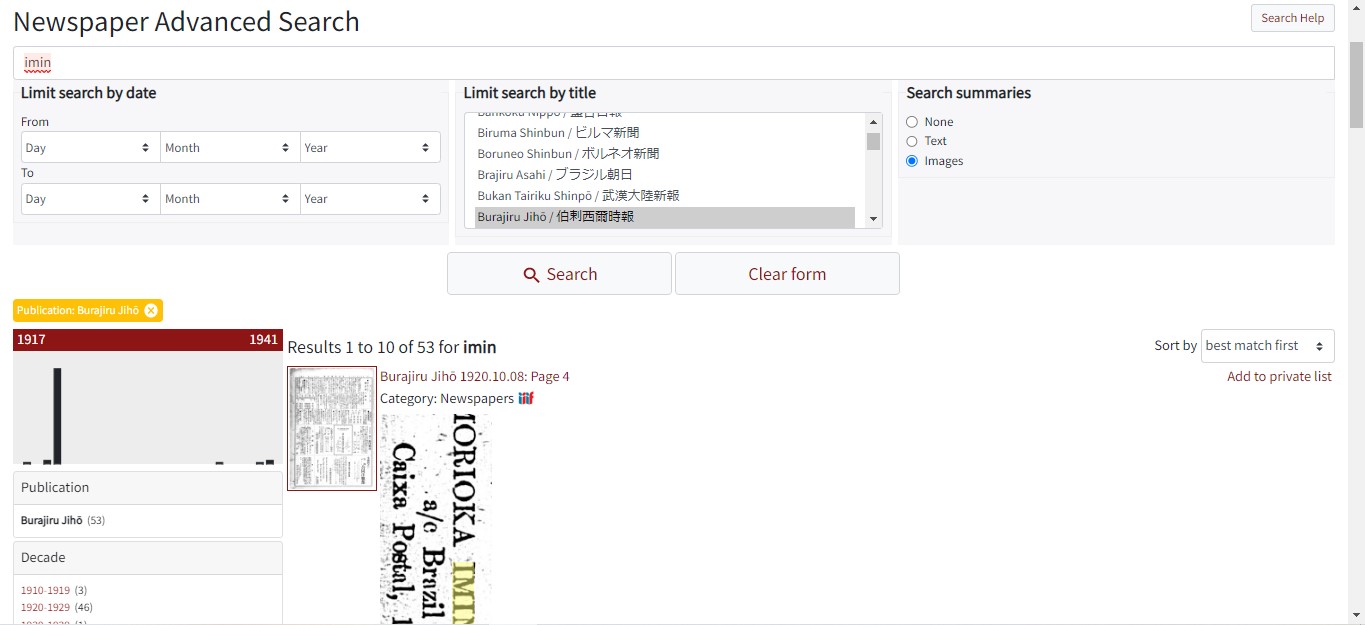Image resolution: width=1365 pixels, height=625 pixels.
Task: Click the IIIF icon beside Newspapers category
Action: (526, 399)
